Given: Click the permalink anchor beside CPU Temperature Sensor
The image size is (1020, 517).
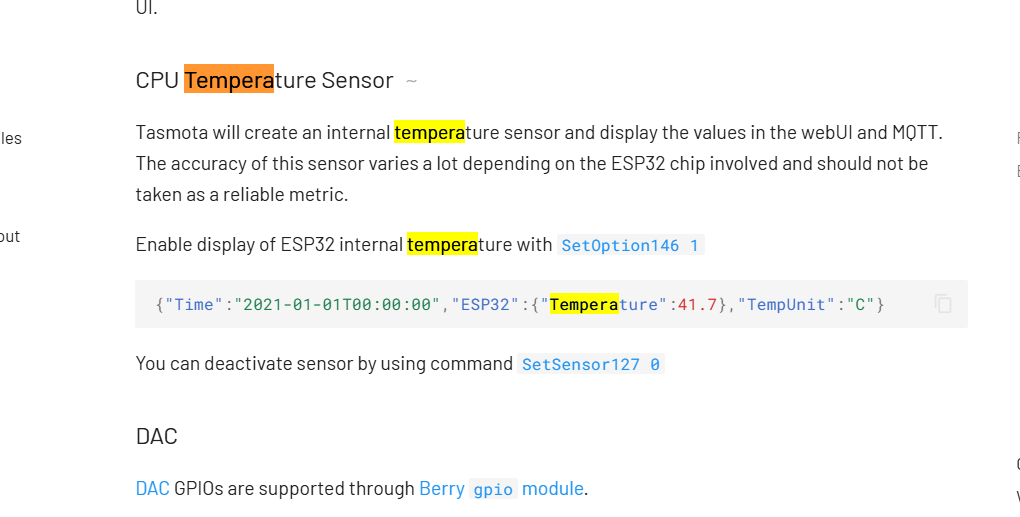Looking at the screenshot, I should 411,81.
